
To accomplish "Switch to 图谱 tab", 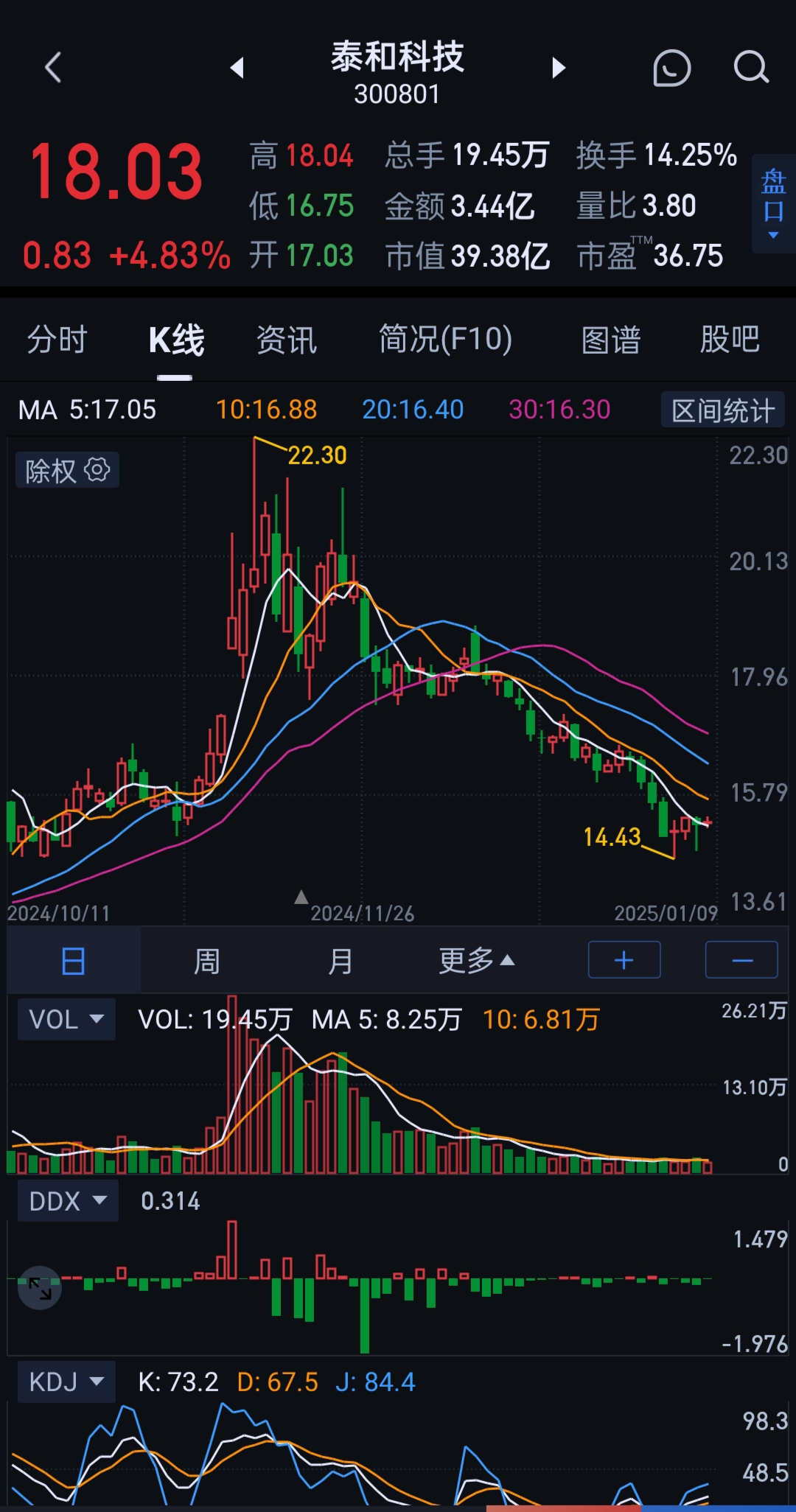I will pos(611,340).
